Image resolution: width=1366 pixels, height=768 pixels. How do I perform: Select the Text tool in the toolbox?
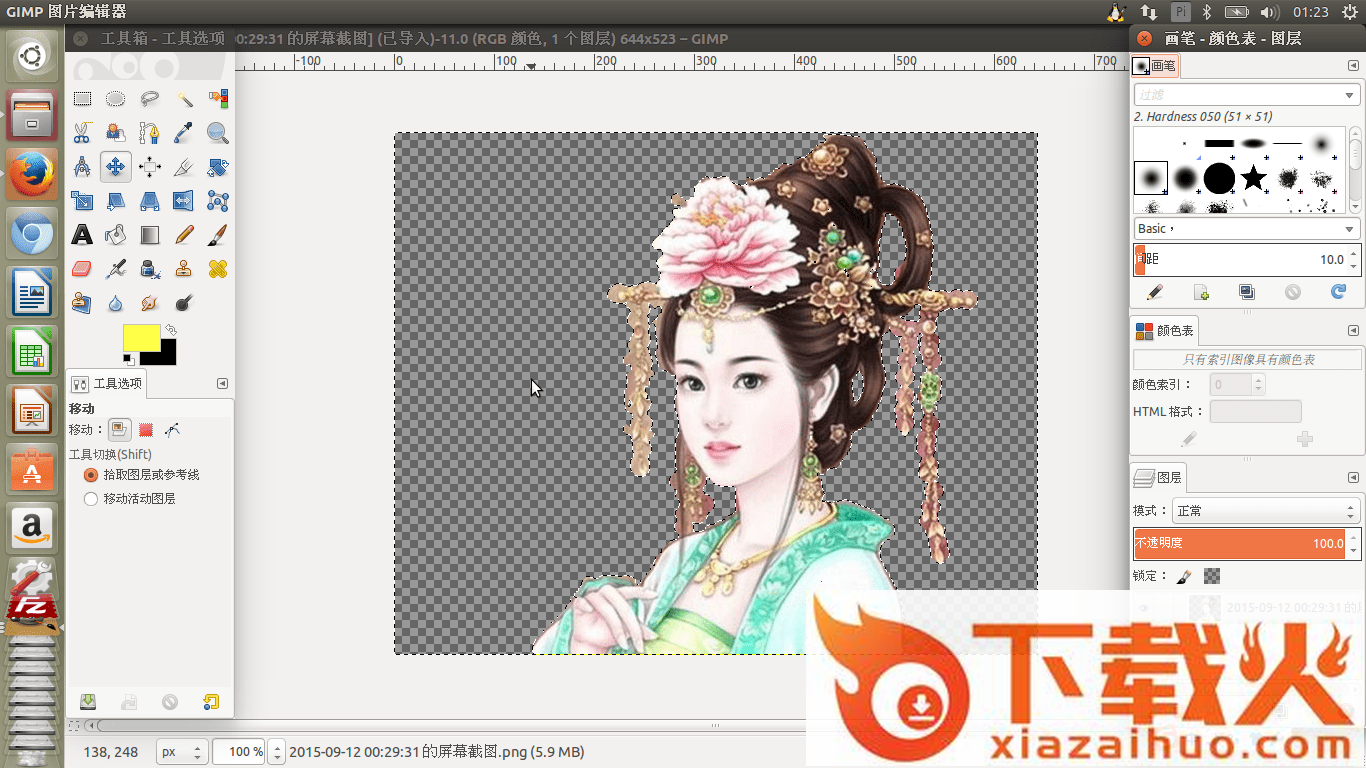click(x=82, y=235)
